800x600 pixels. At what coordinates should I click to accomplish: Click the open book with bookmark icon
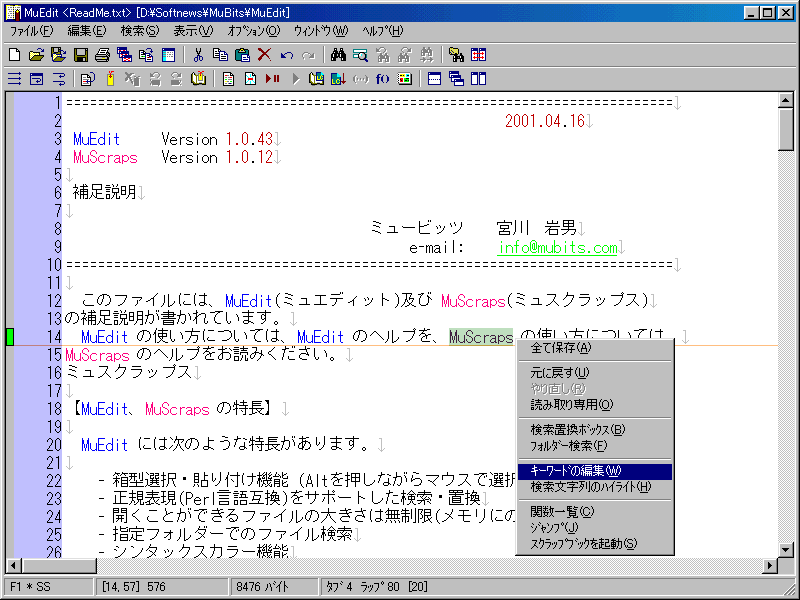[198, 79]
